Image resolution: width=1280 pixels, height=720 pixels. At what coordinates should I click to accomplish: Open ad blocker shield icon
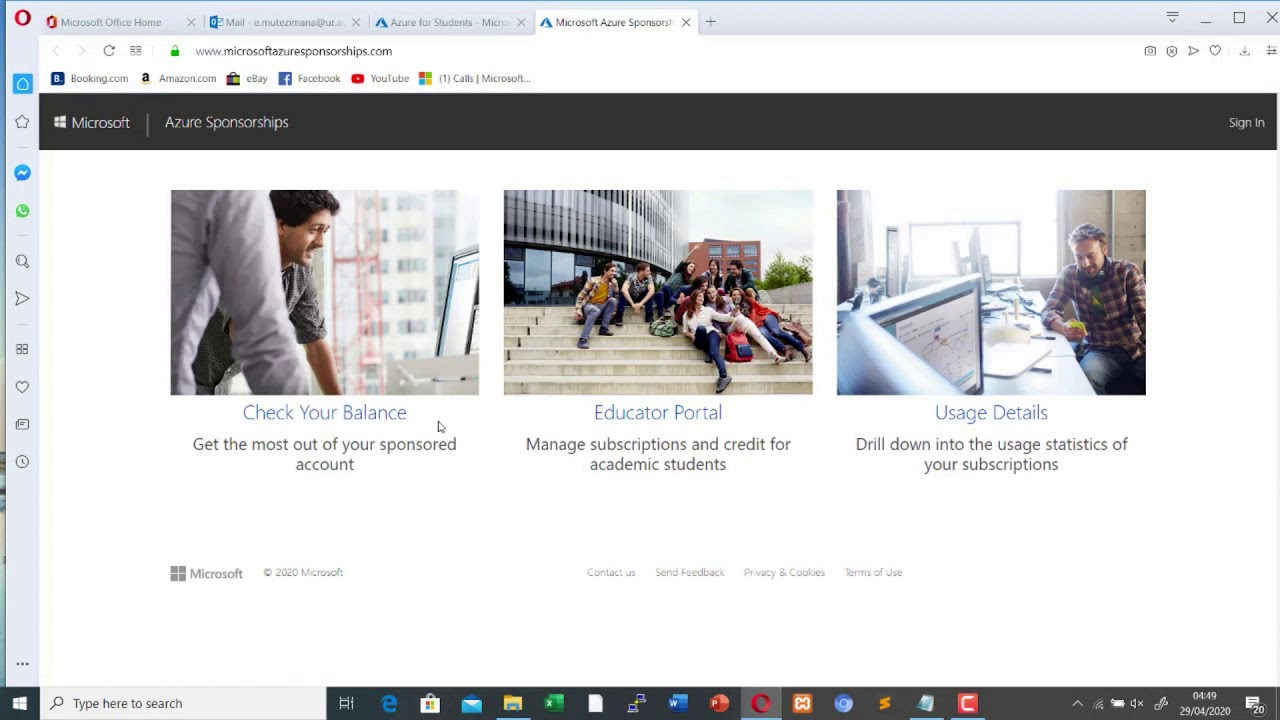coord(1172,51)
